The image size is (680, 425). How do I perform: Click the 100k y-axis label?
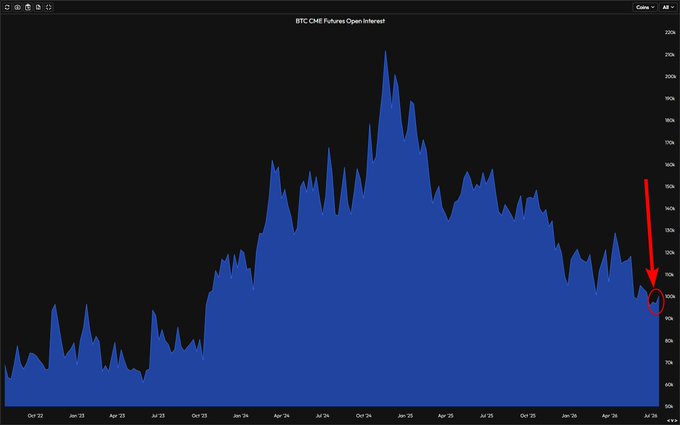tap(670, 297)
